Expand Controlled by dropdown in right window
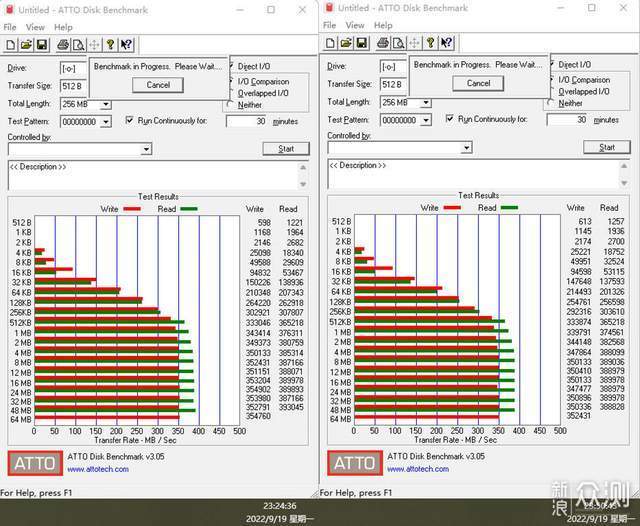Viewport: 640px width, 526px height. (x=466, y=148)
